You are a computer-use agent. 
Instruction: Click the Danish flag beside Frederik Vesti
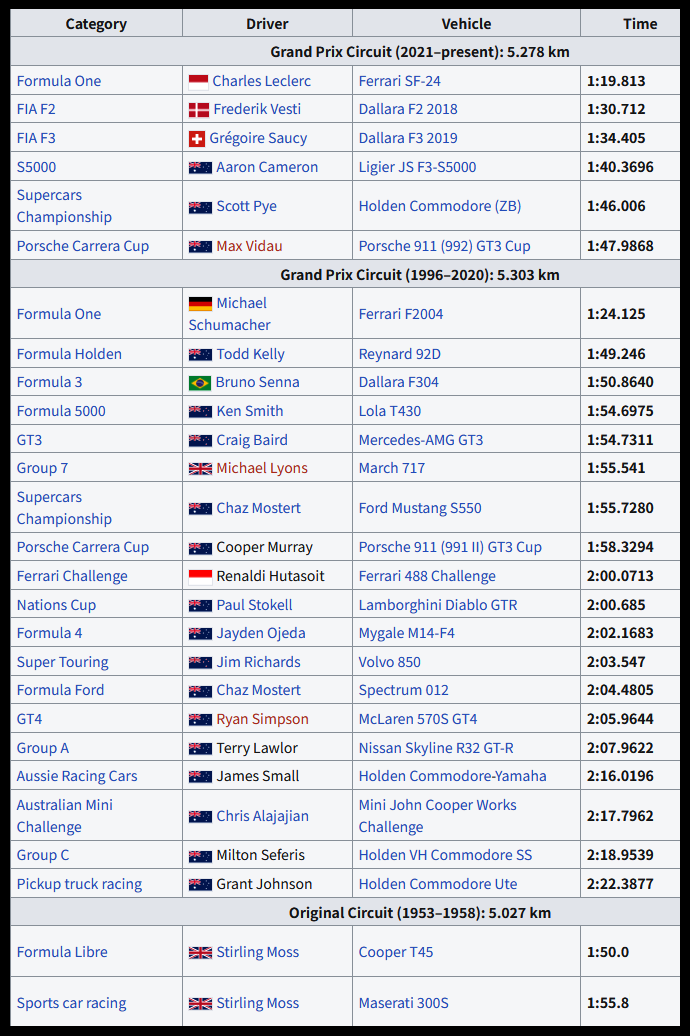[x=198, y=110]
